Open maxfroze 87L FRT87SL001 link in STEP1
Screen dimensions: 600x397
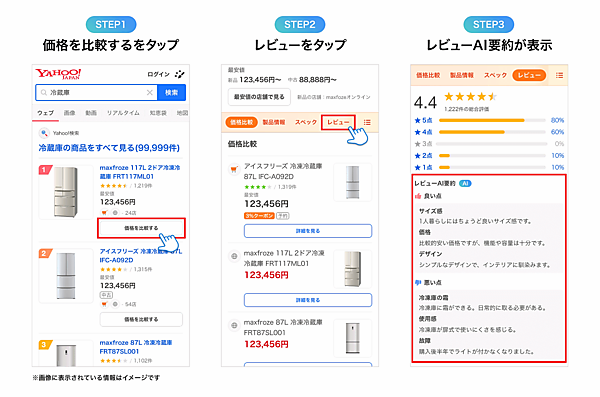pyautogui.click(x=136, y=347)
